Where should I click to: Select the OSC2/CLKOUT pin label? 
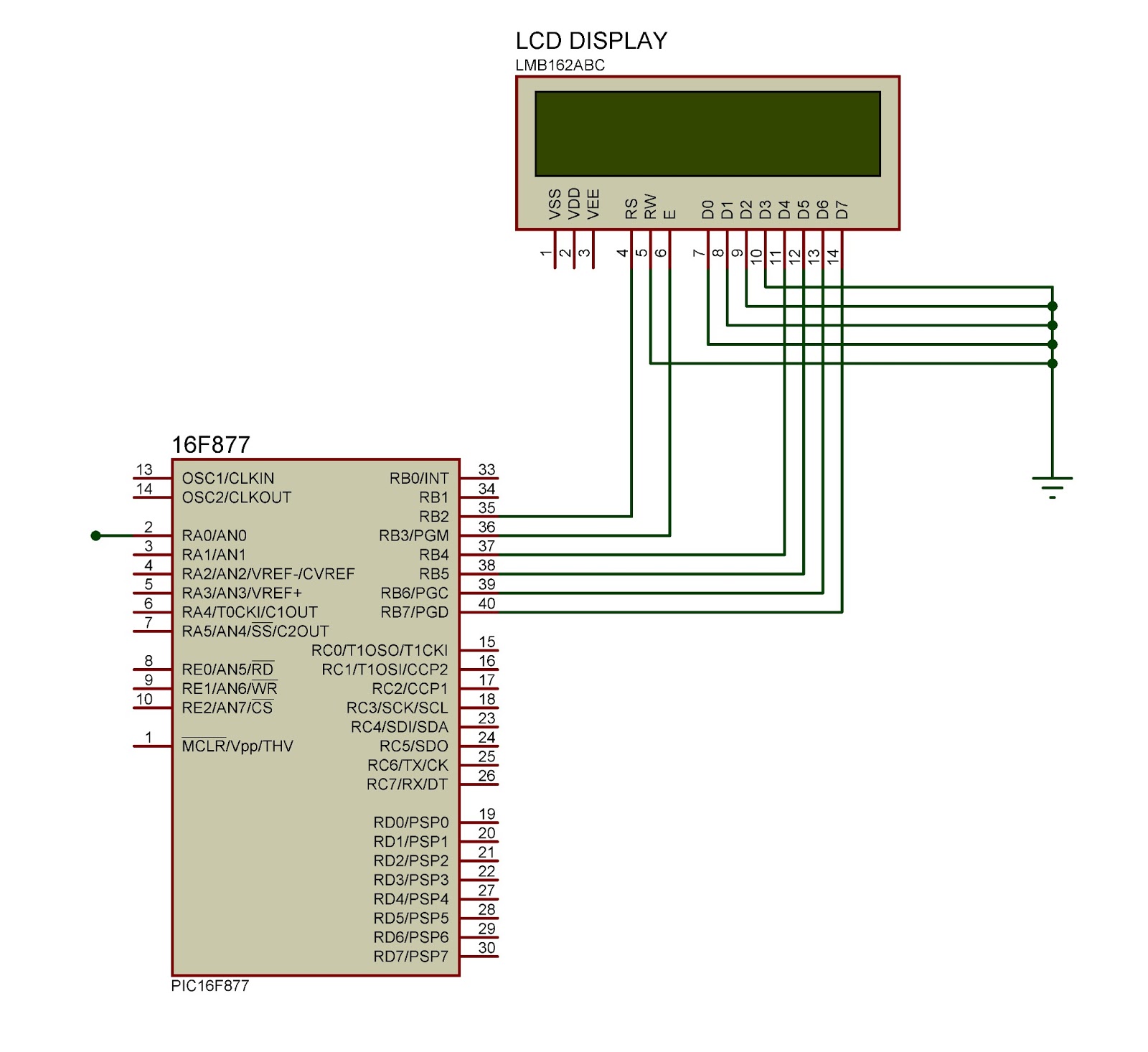(236, 497)
